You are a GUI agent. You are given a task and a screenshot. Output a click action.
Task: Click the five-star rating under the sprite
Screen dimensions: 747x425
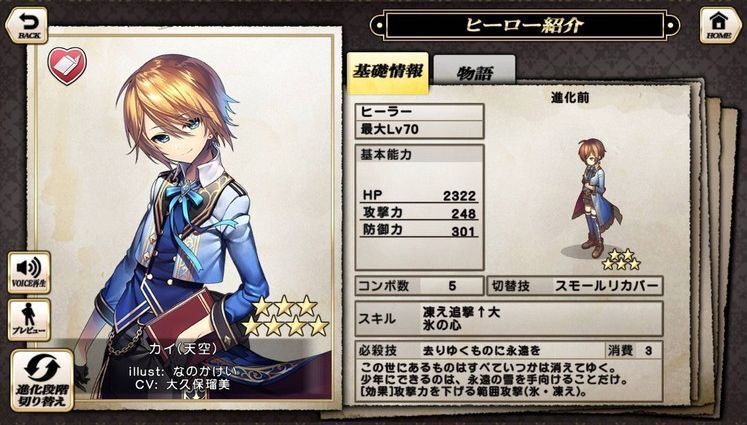pyautogui.click(x=621, y=260)
